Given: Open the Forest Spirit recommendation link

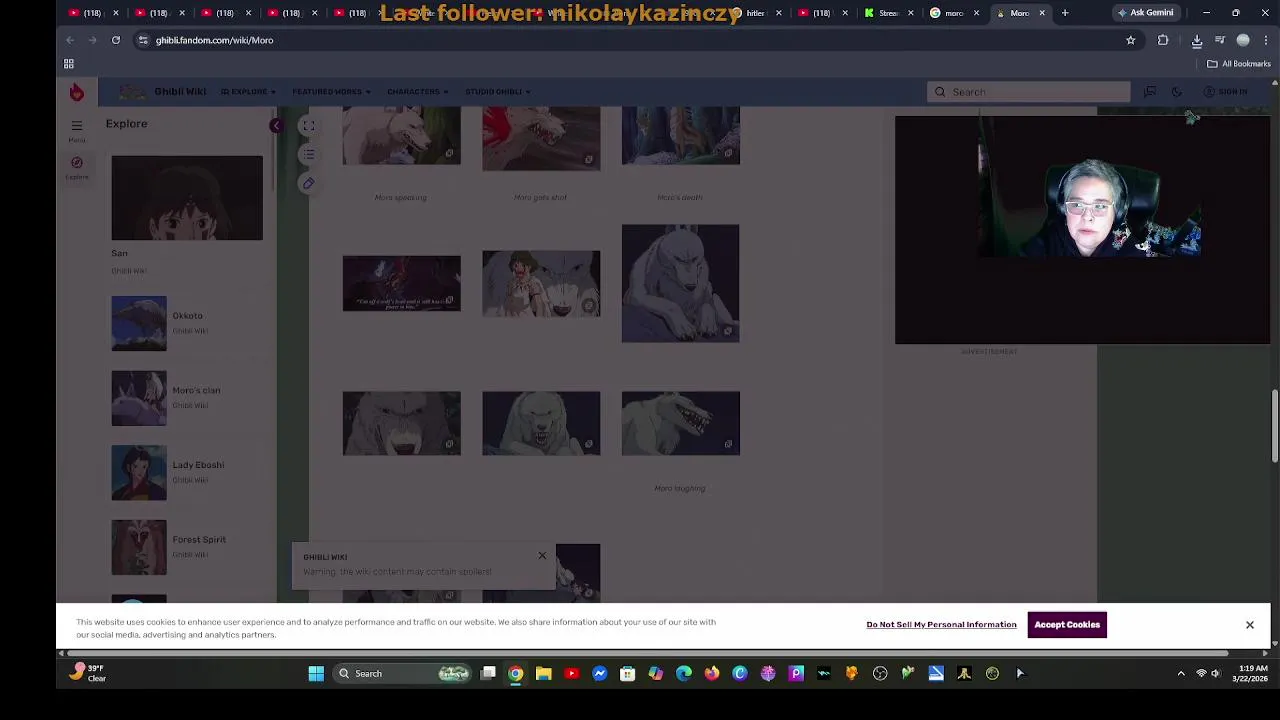Looking at the screenshot, I should tap(187, 547).
